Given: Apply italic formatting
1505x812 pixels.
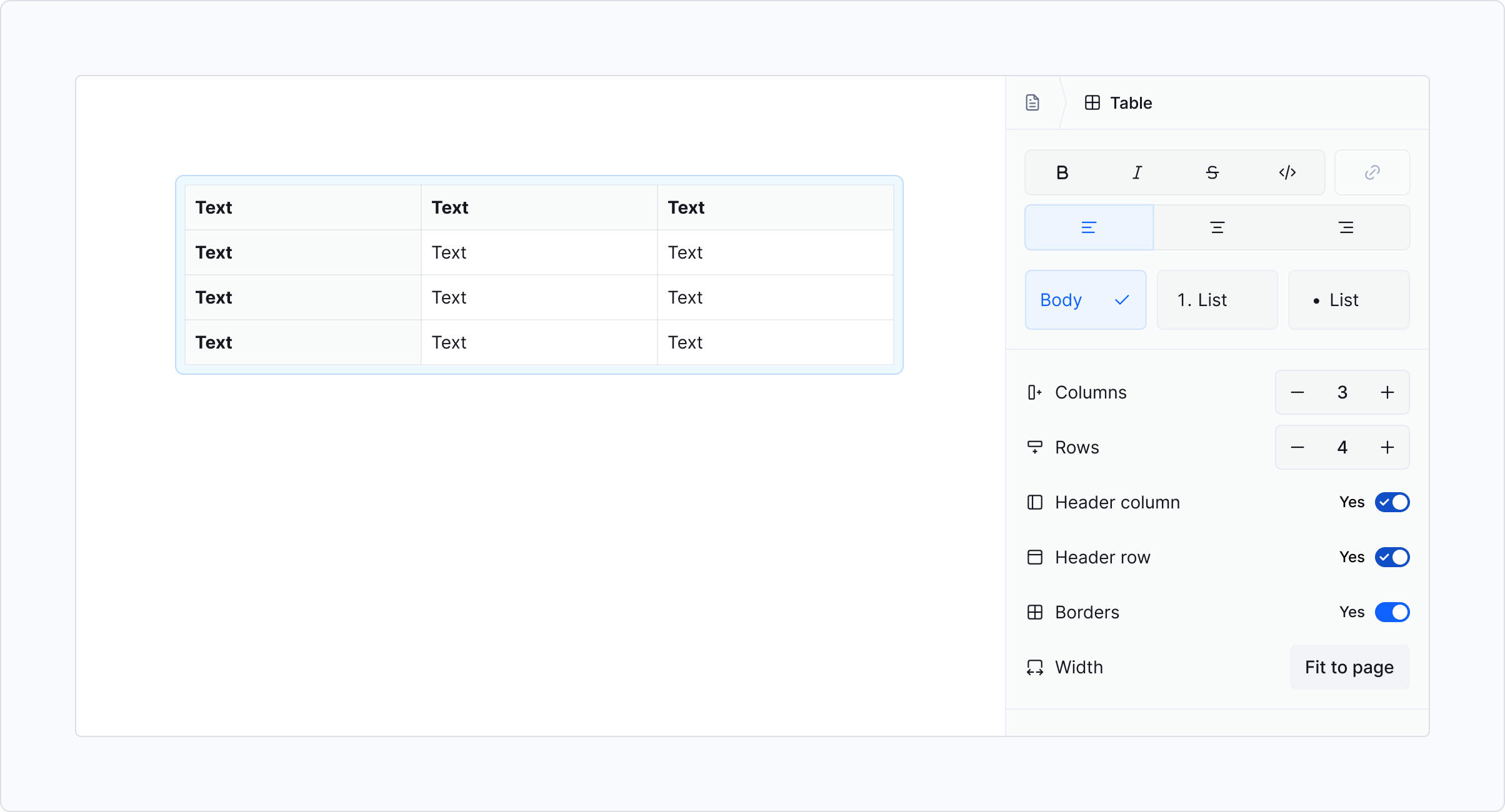Looking at the screenshot, I should (x=1137, y=172).
